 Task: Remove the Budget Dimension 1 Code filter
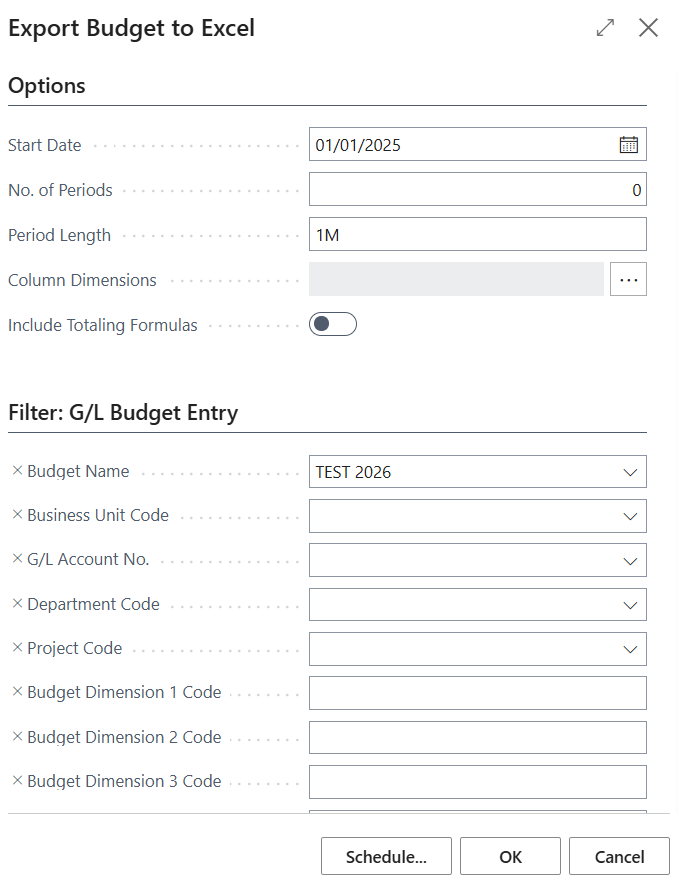click(x=17, y=692)
